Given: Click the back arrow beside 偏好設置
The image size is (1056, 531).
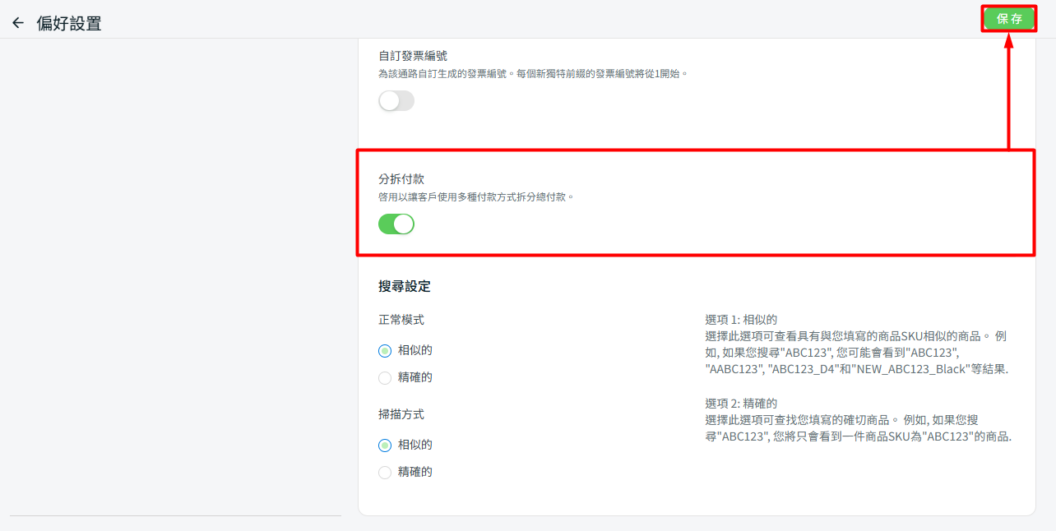Looking at the screenshot, I should 18,23.
